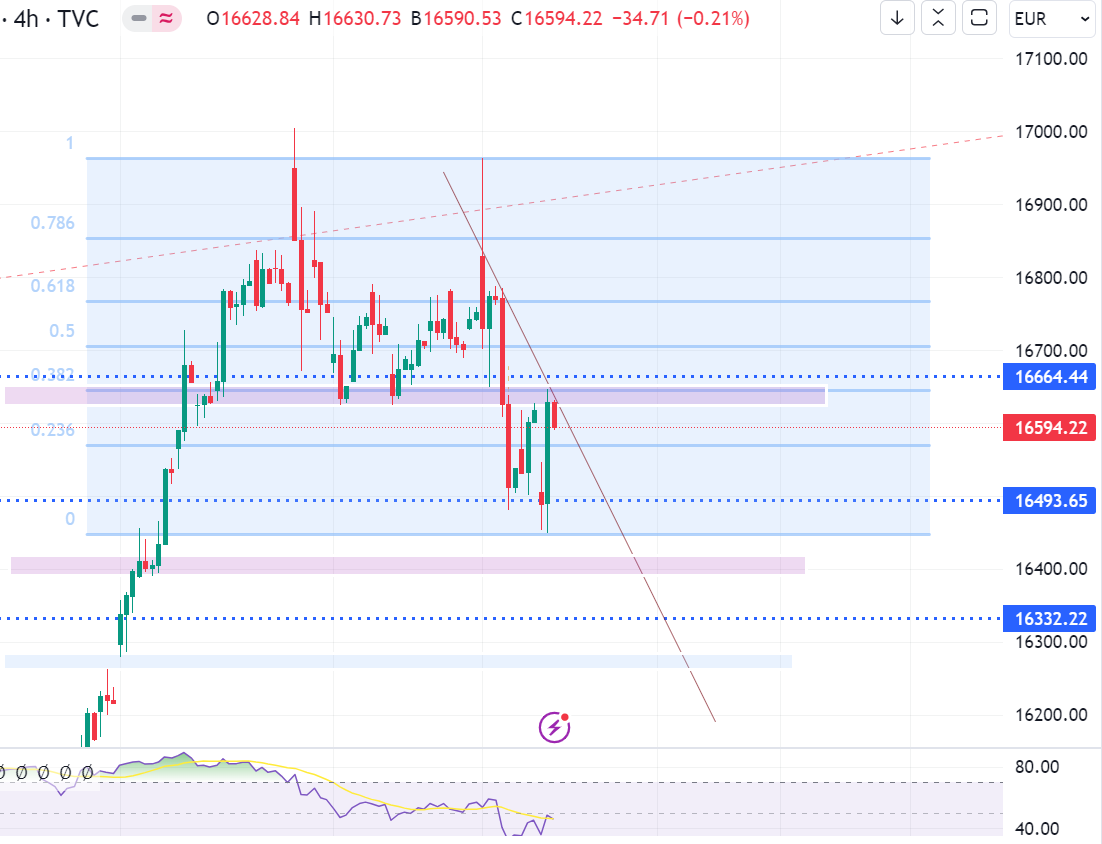Click the down-arrow pane button
This screenshot has width=1102, height=844.
pyautogui.click(x=897, y=18)
